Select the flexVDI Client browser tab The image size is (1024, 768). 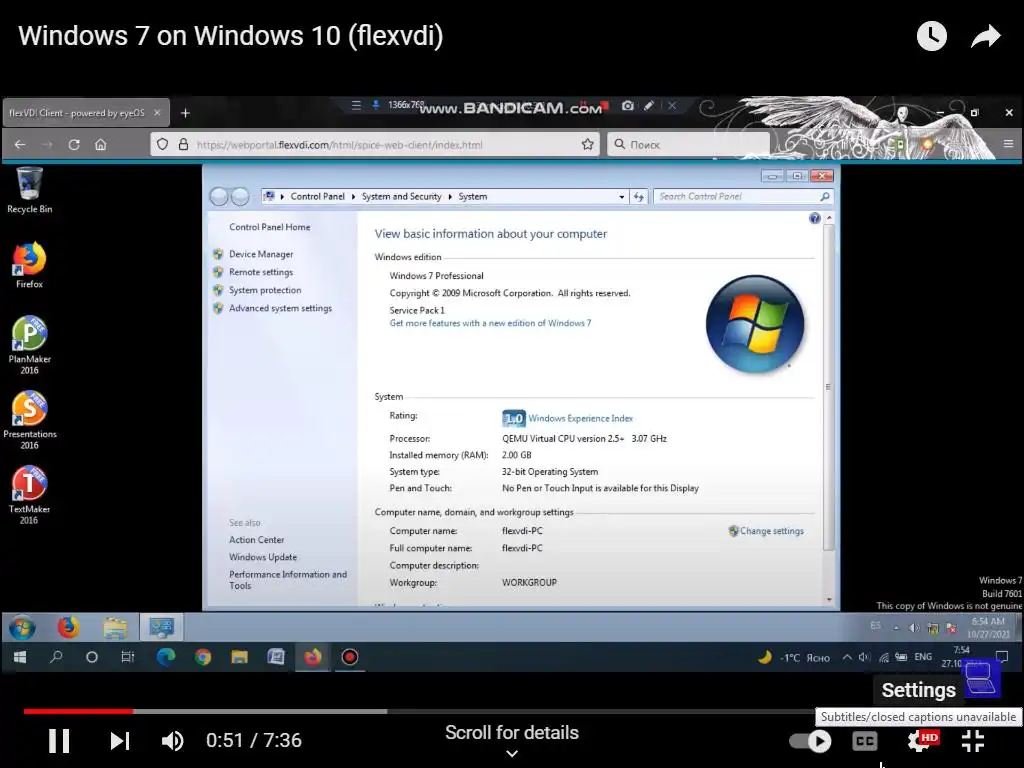pos(86,113)
